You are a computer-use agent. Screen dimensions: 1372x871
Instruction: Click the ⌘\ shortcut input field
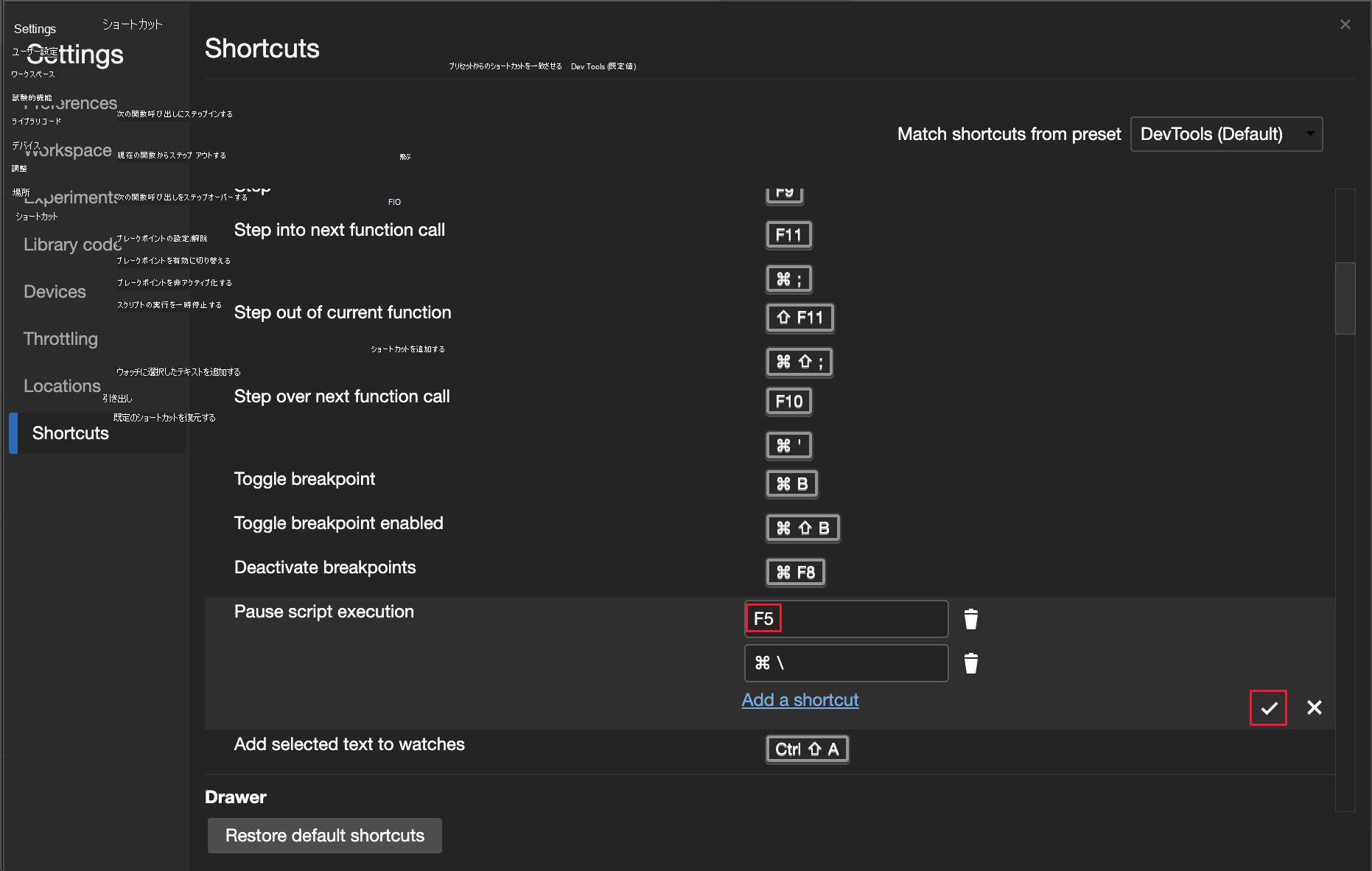(x=845, y=662)
